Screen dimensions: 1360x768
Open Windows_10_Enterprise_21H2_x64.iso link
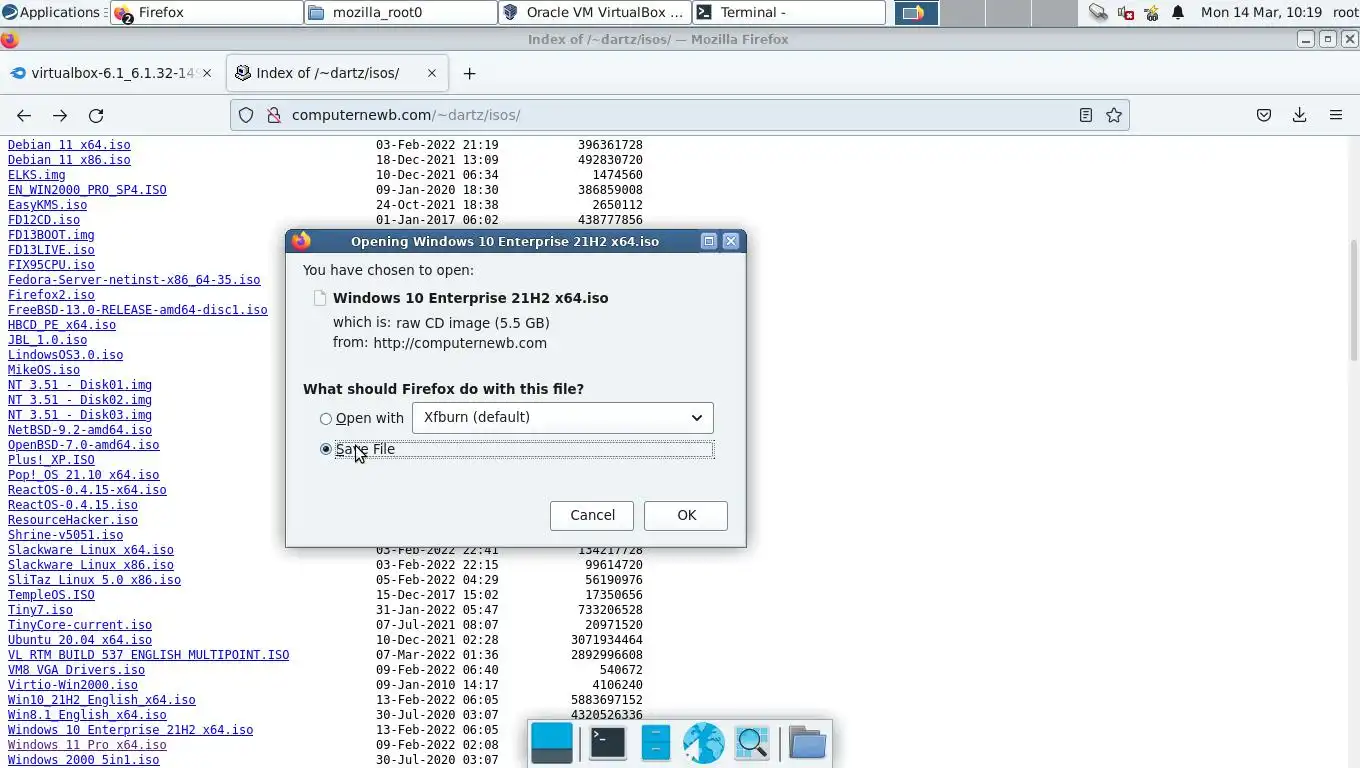[130, 730]
